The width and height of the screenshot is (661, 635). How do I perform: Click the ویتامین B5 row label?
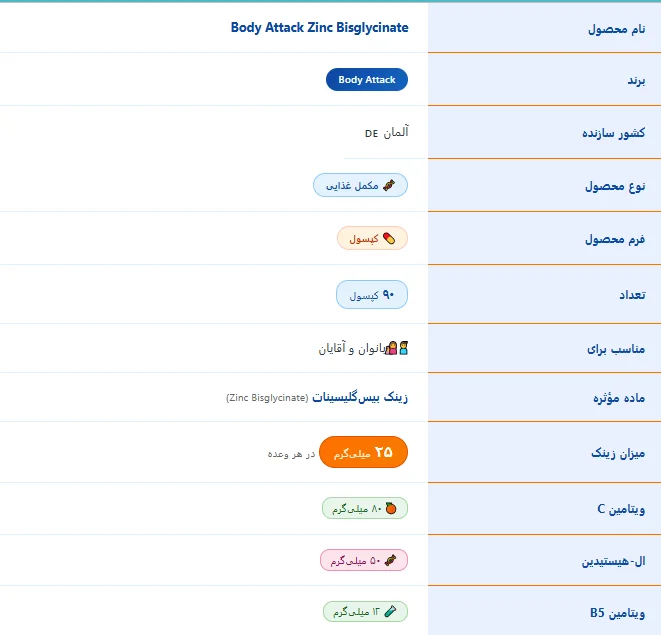click(617, 613)
